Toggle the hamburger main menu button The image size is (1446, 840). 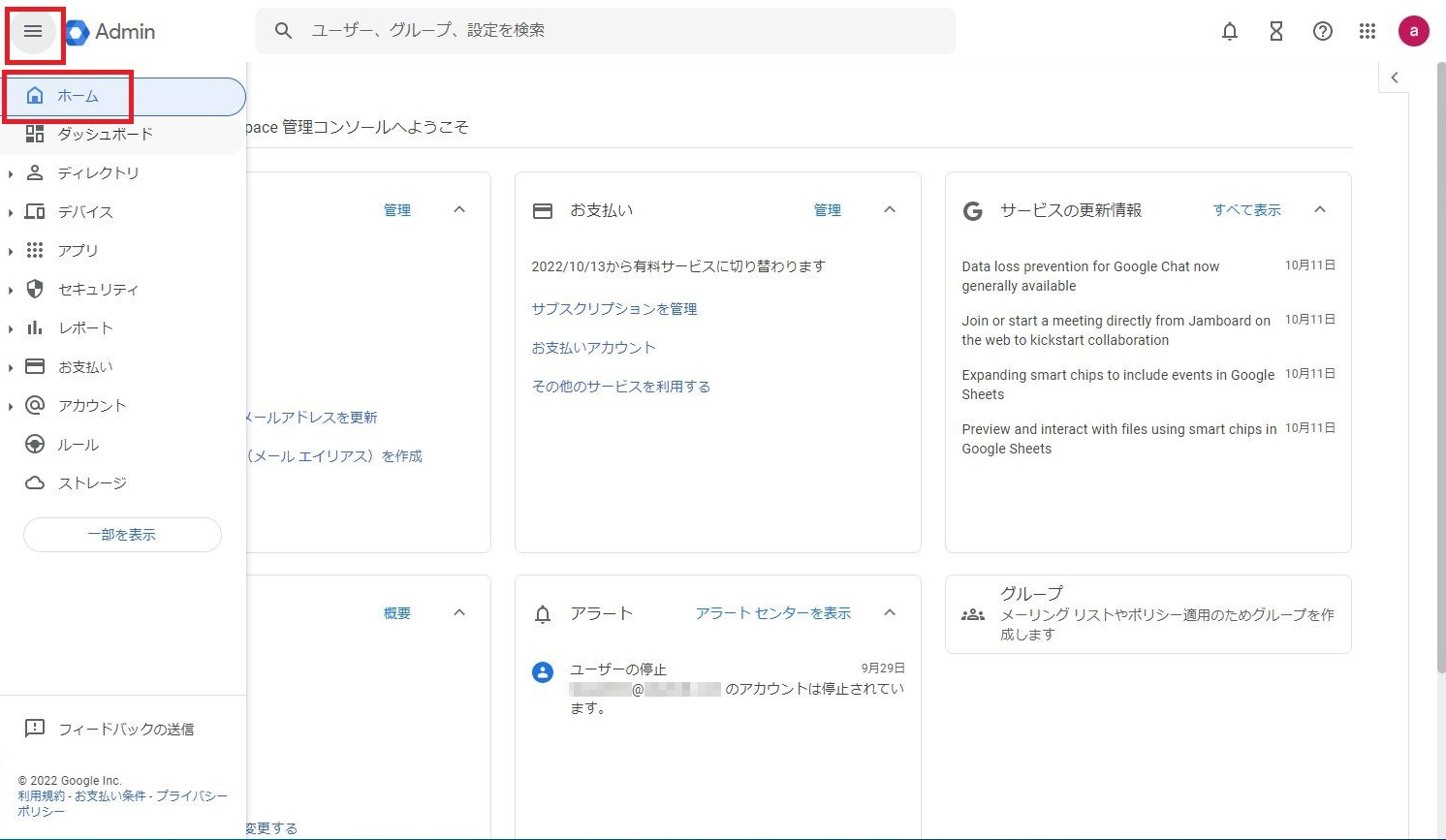33,32
